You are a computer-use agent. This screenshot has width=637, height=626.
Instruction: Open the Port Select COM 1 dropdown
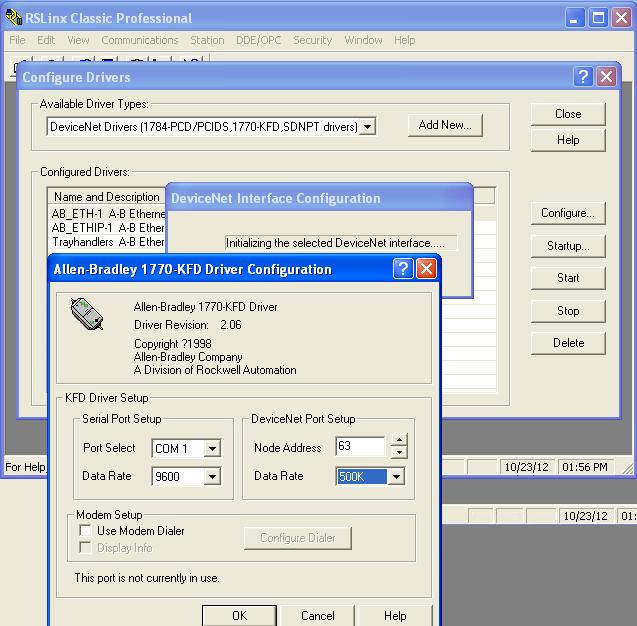[x=212, y=448]
